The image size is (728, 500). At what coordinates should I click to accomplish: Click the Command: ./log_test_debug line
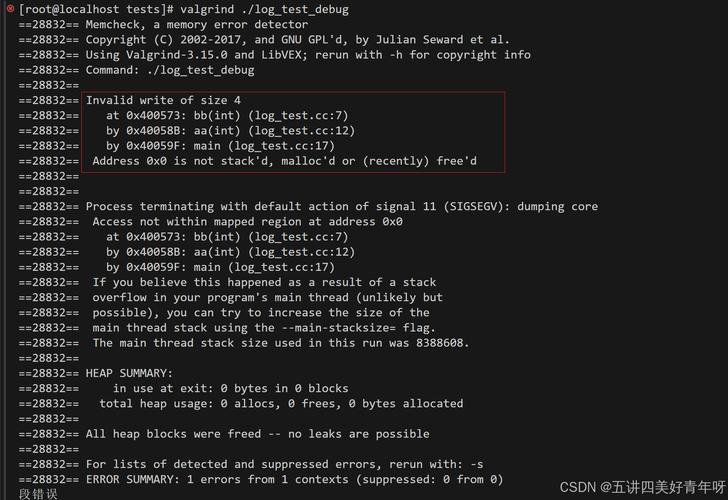170,70
